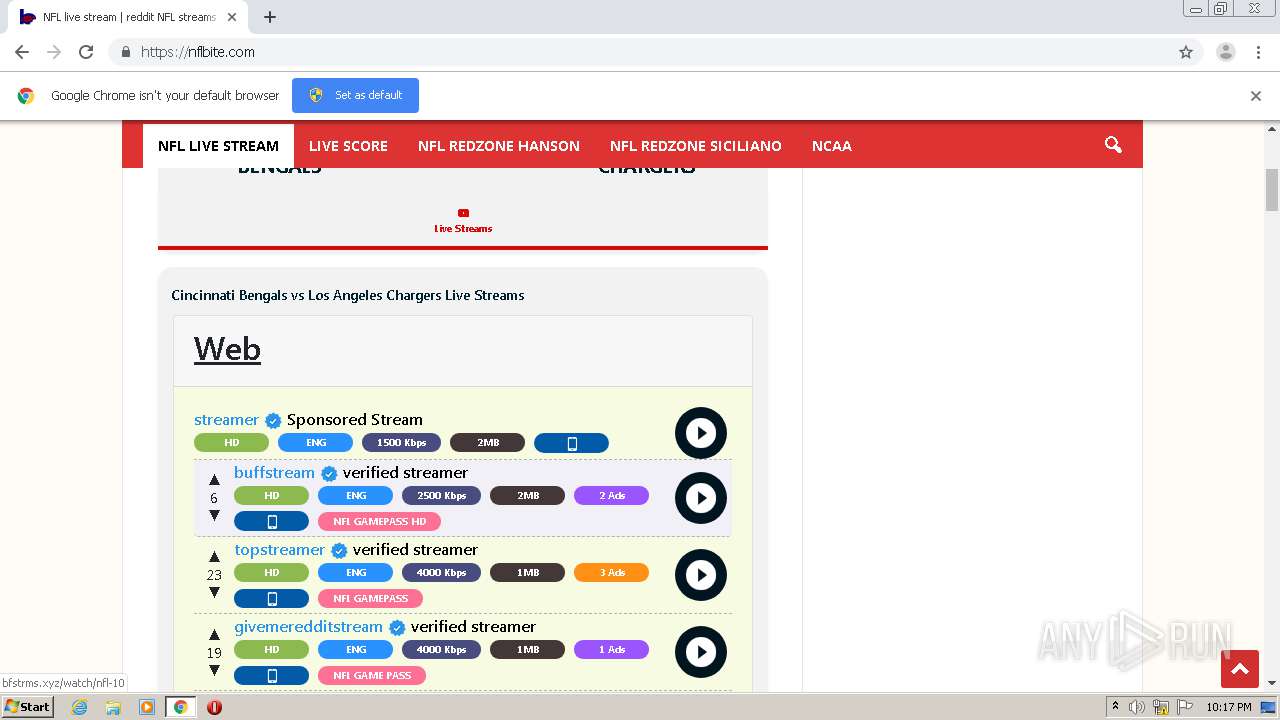Click the Live Streams YouTube icon
Viewport: 1280px width, 720px height.
tap(463, 212)
